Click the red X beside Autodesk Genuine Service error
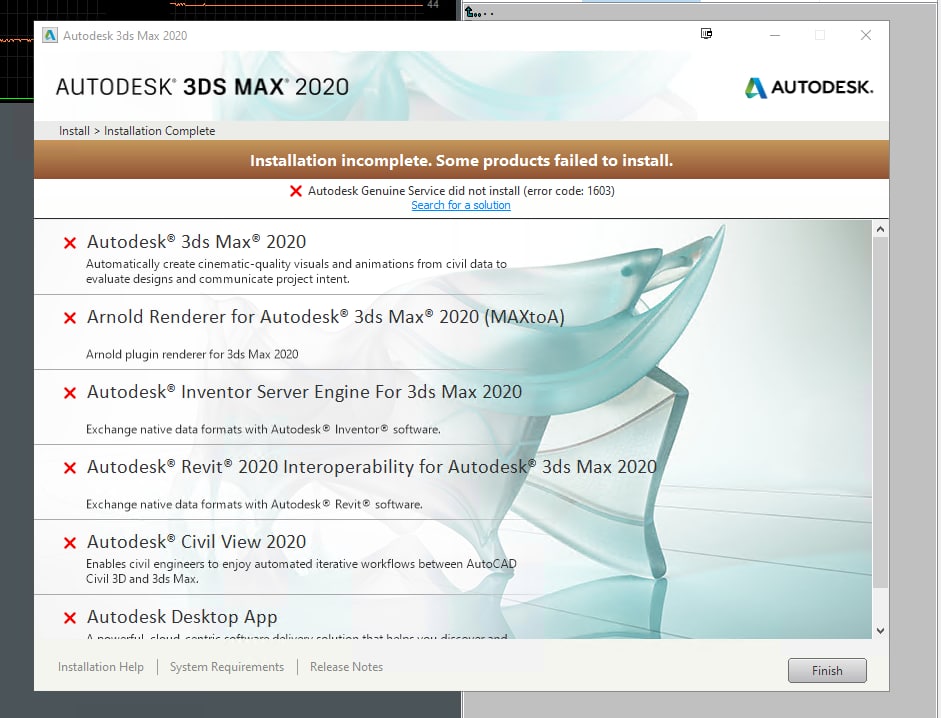 [x=296, y=191]
